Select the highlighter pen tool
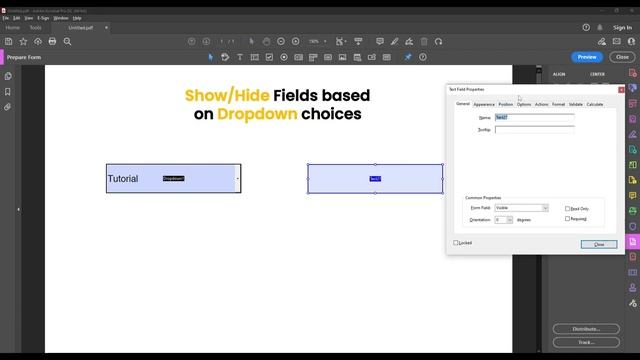640x360 pixels. pos(394,41)
